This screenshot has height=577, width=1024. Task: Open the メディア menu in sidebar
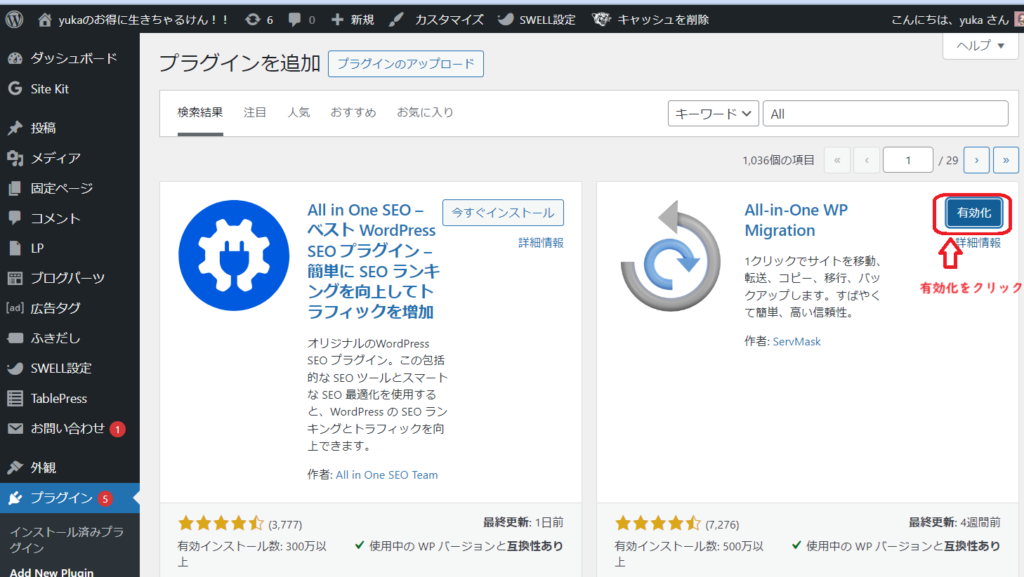coord(55,158)
